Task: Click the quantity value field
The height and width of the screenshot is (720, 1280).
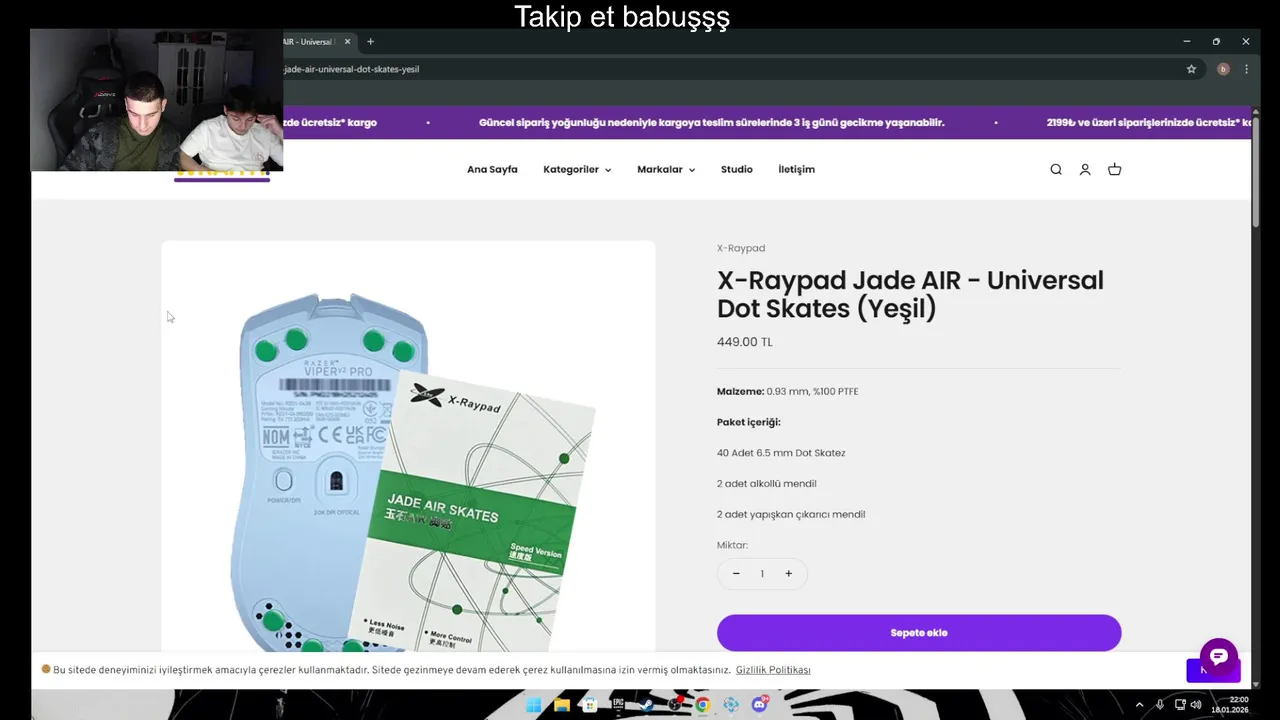Action: click(762, 574)
